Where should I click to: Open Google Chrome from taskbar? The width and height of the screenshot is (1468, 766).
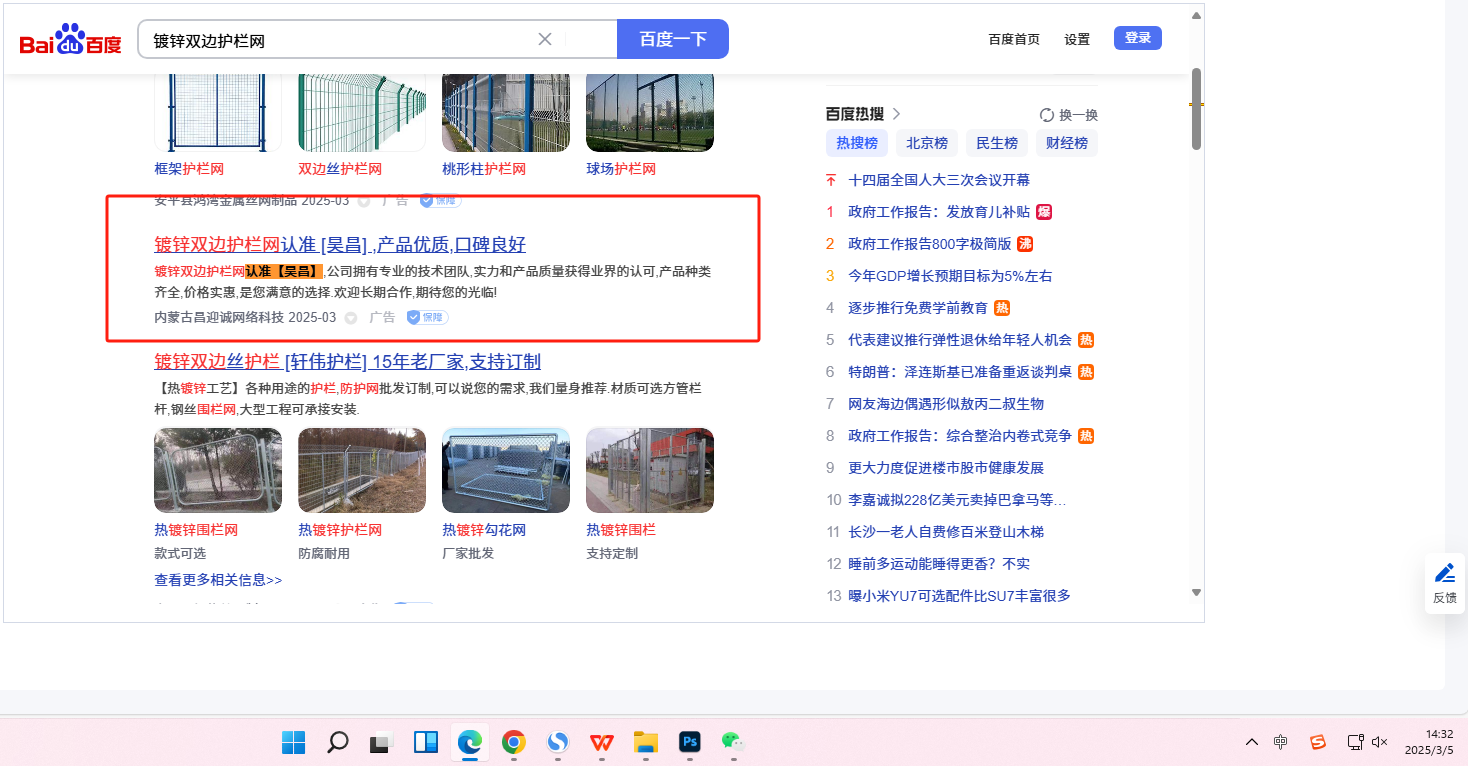[x=514, y=742]
